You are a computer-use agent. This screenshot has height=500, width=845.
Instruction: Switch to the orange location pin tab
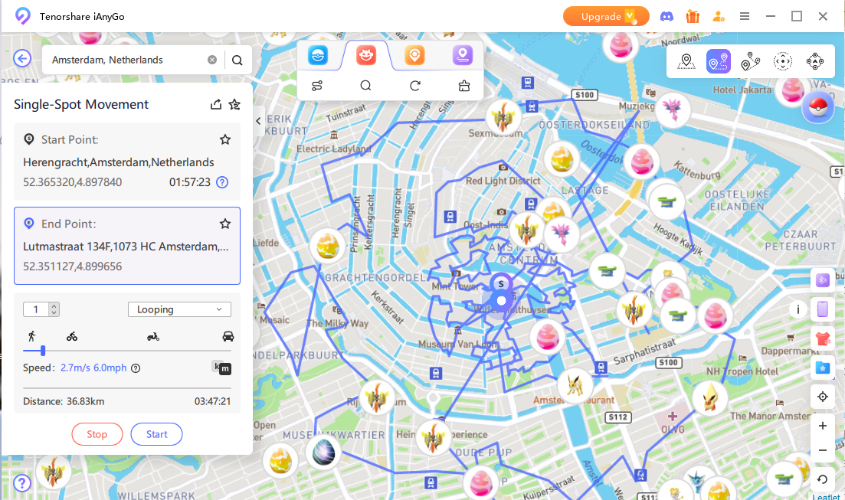point(414,55)
